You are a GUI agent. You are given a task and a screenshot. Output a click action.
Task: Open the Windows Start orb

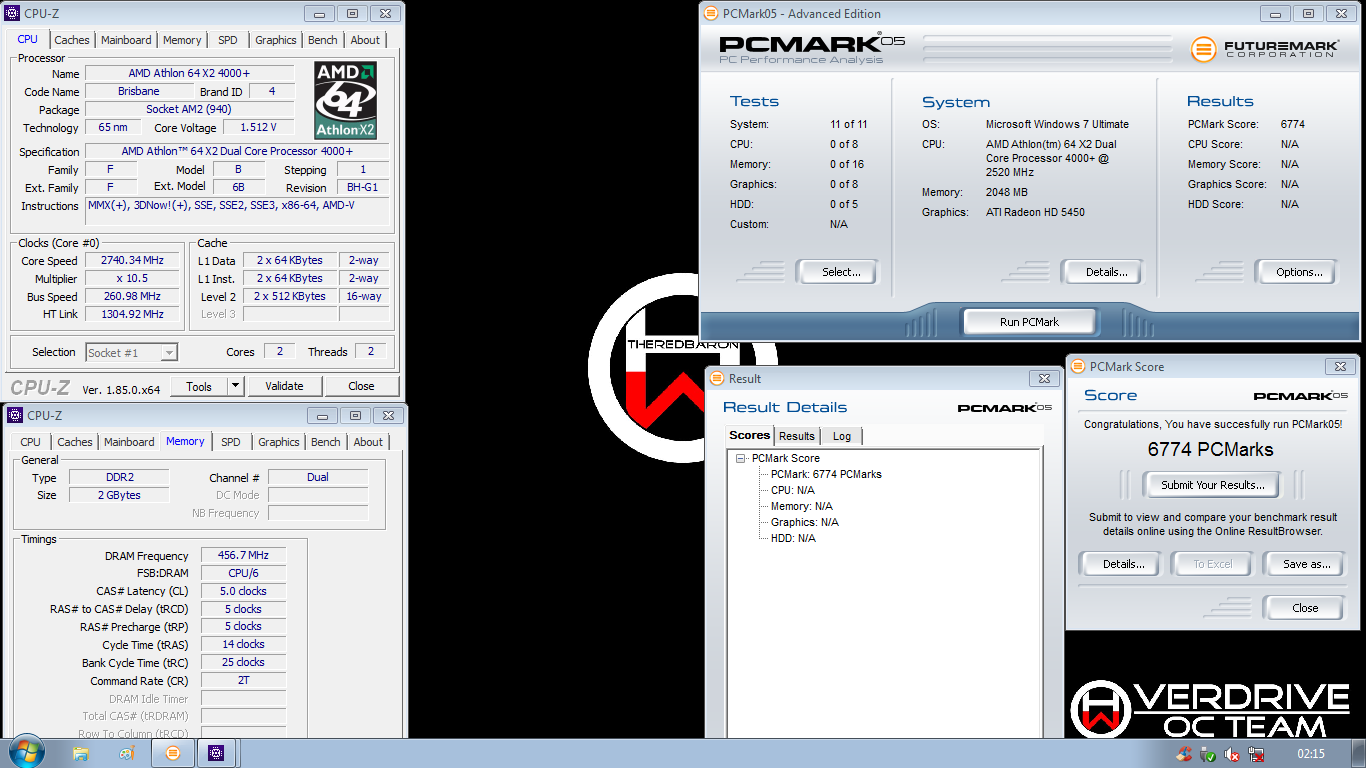coord(27,752)
